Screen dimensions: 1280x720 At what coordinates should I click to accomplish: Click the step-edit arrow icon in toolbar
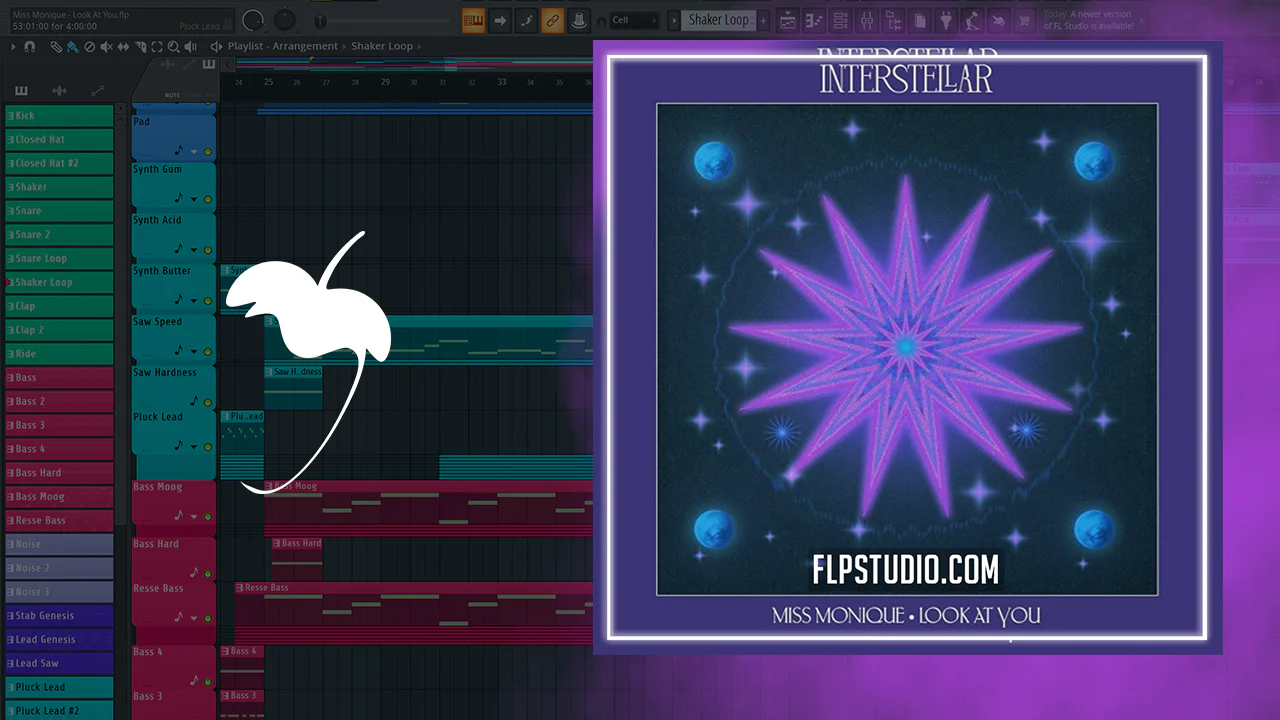(500, 20)
